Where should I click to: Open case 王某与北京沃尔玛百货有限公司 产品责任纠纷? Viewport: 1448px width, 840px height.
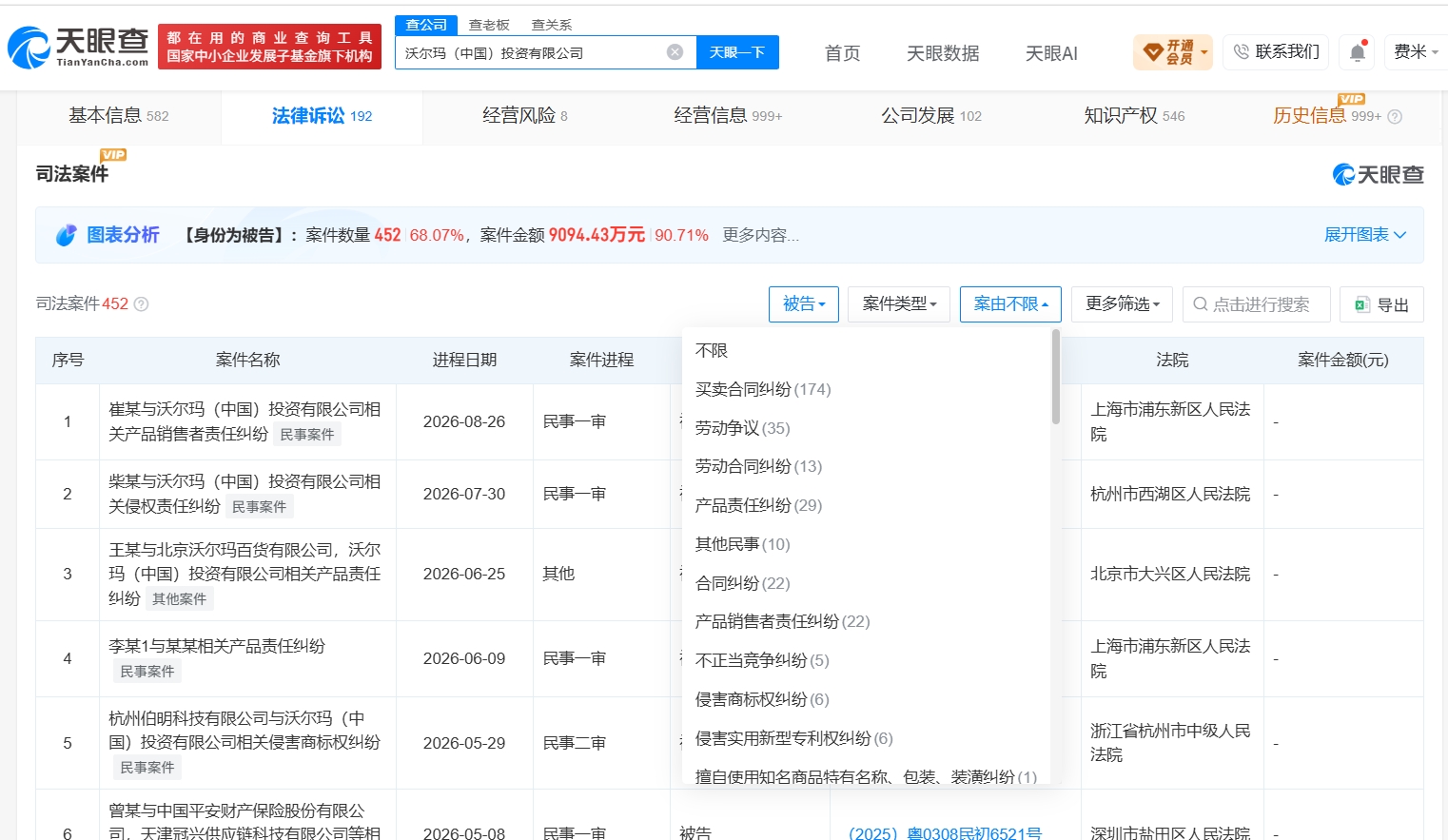coord(245,574)
